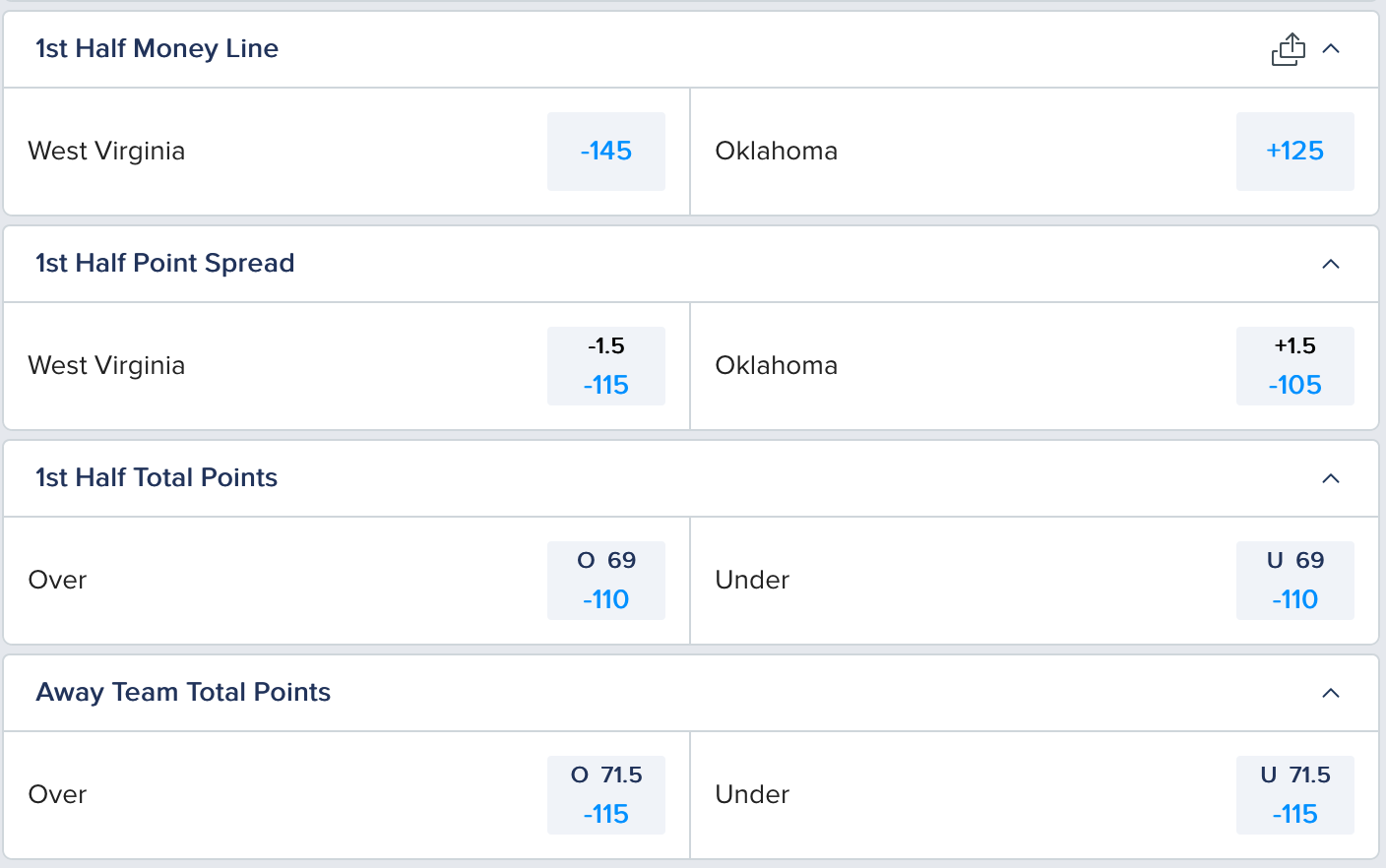Collapse the Away Team Total Points section
The width and height of the screenshot is (1386, 868).
coord(1331,693)
